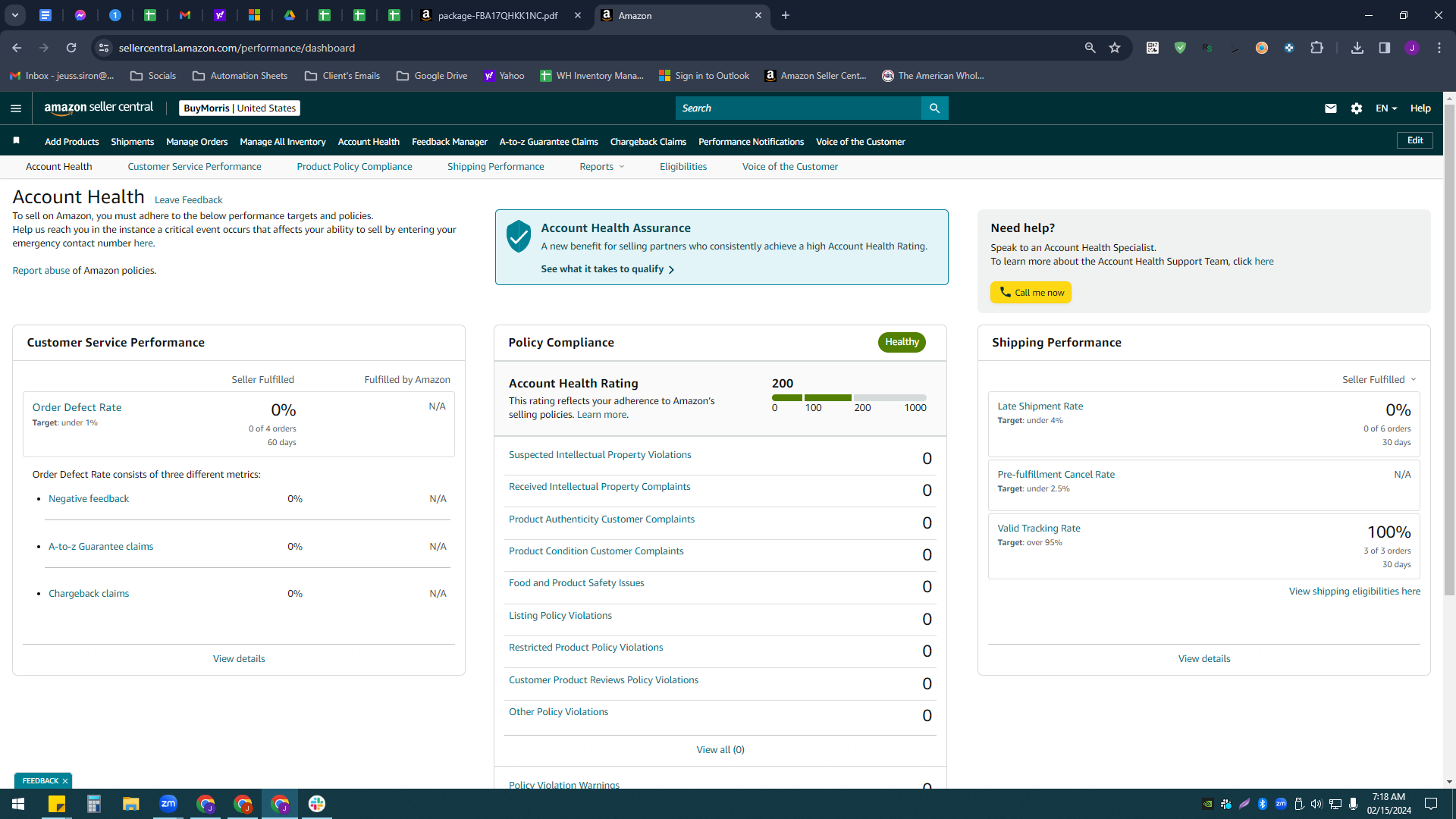The width and height of the screenshot is (1456, 819).
Task: Open A-to-z Guarantee Claims menu item
Action: 548,142
